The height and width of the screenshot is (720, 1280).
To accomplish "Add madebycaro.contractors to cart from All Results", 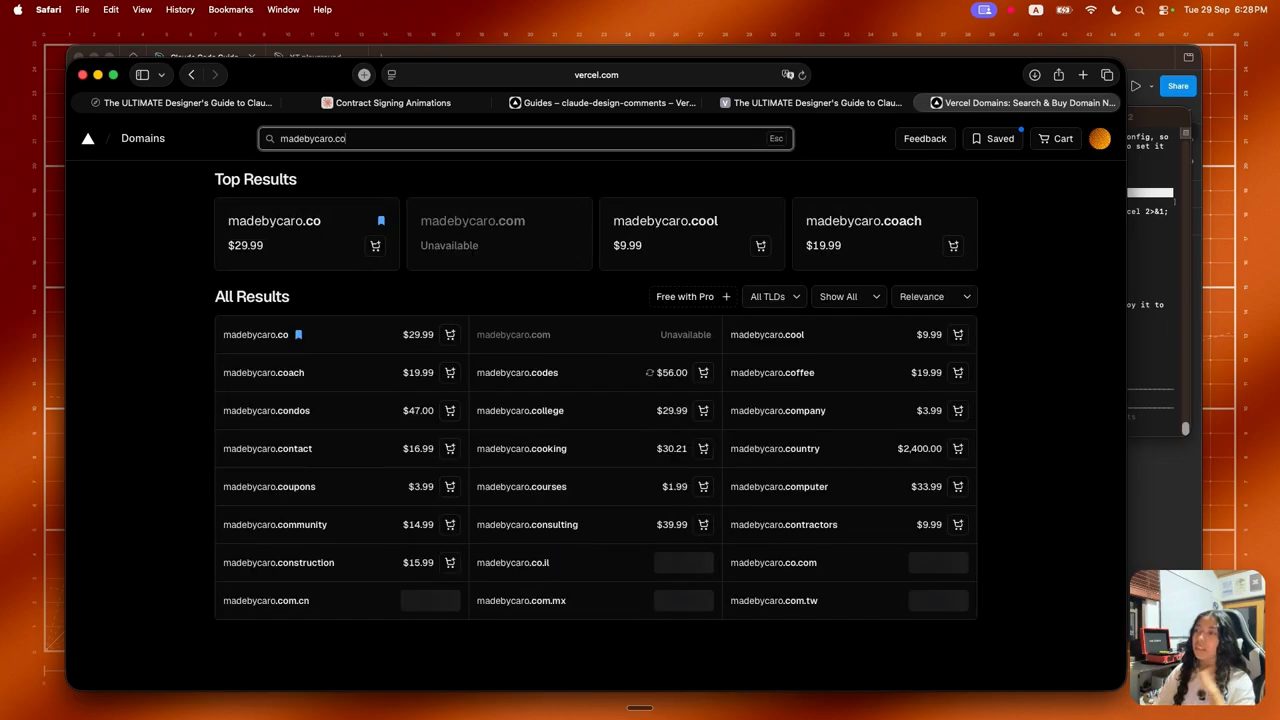I will coord(957,525).
